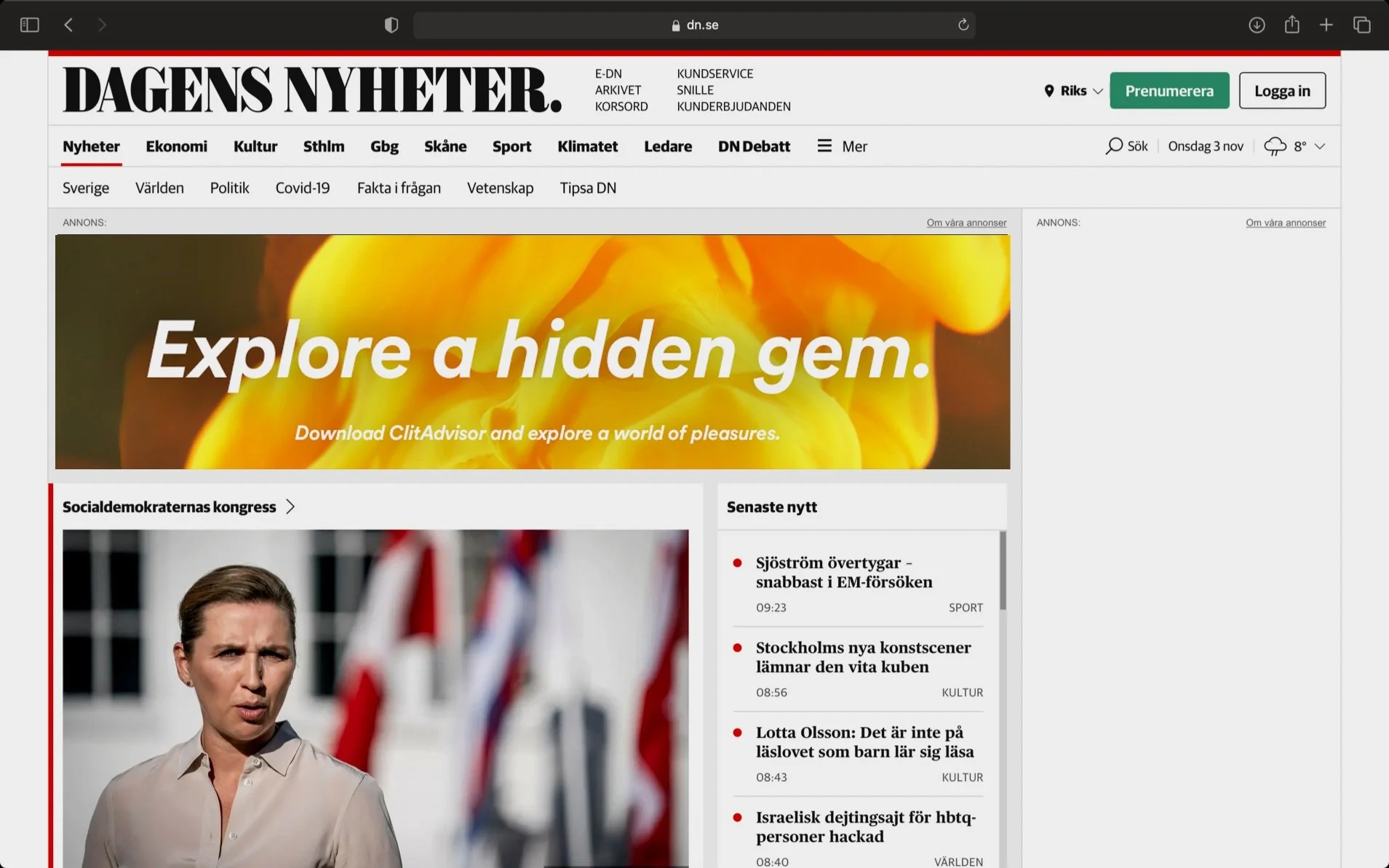Click the rain cloud weather icon
The height and width of the screenshot is (868, 1389).
pyautogui.click(x=1275, y=146)
